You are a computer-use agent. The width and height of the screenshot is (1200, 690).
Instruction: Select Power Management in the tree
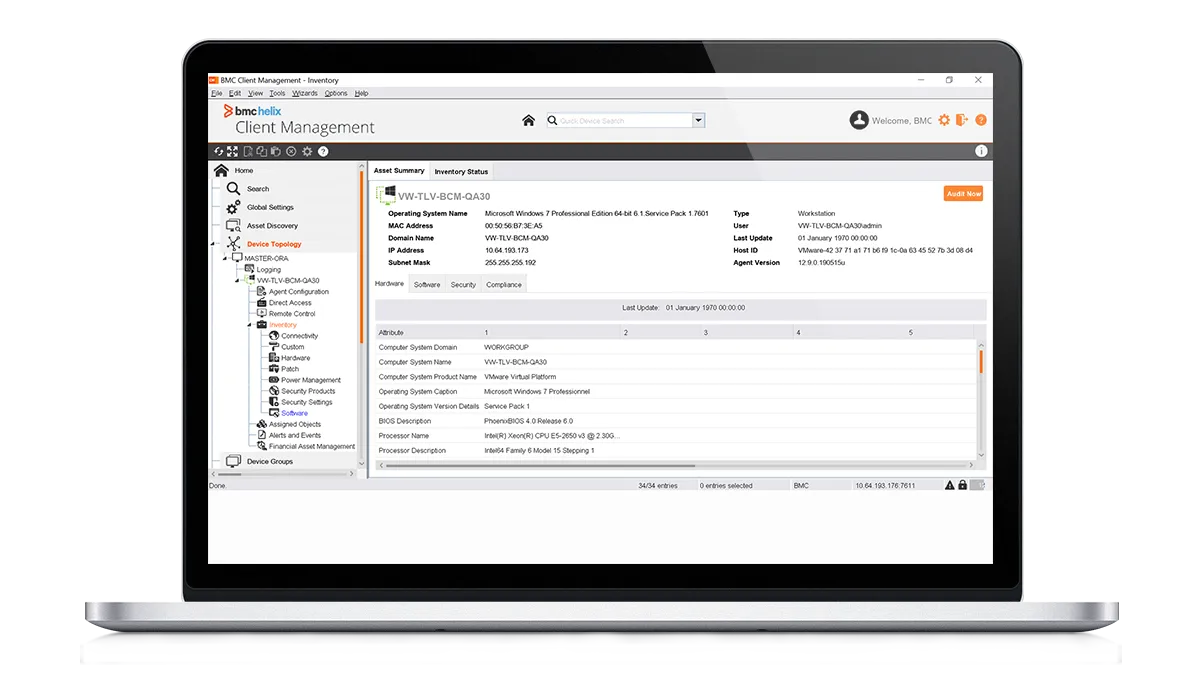(311, 380)
